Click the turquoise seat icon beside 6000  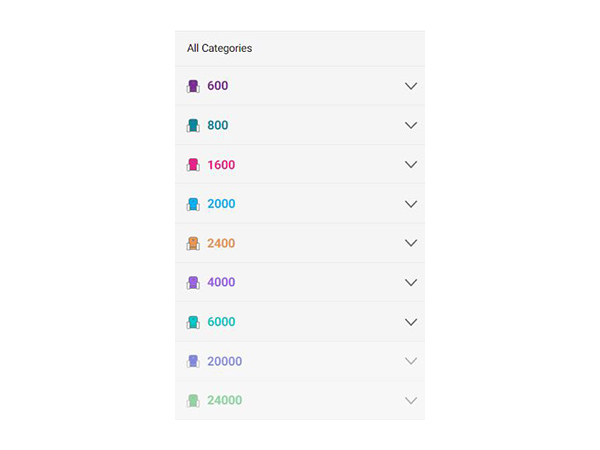tap(193, 322)
